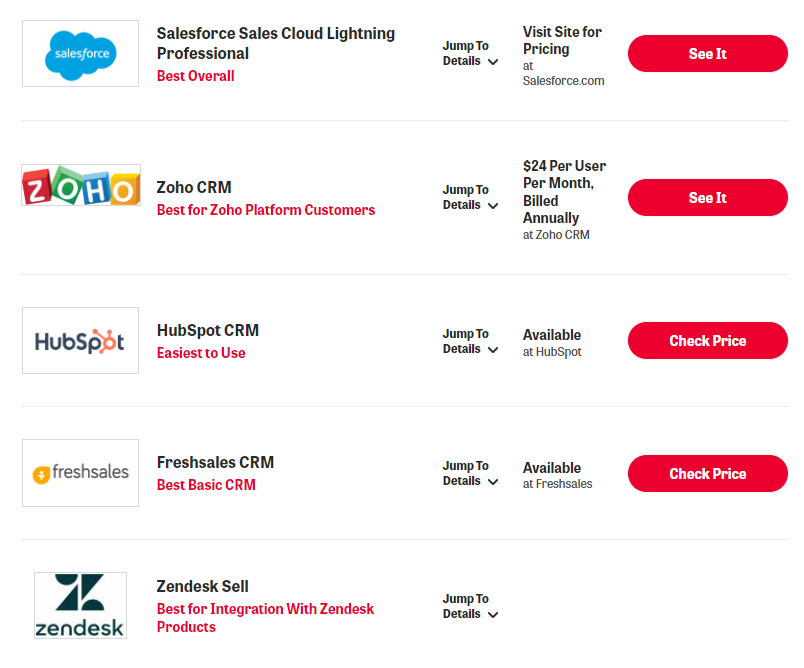Click the Zoho colorful logo
804x668 pixels.
[80, 186]
